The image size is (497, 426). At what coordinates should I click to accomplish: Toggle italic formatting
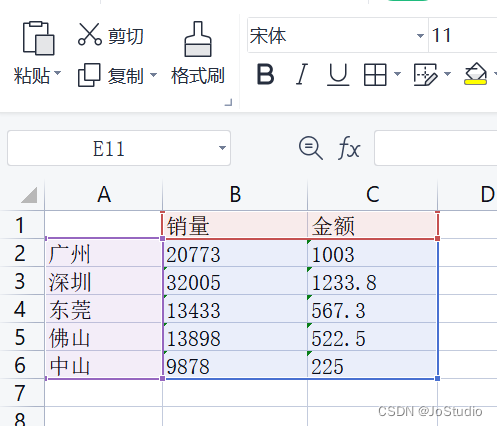click(x=302, y=74)
